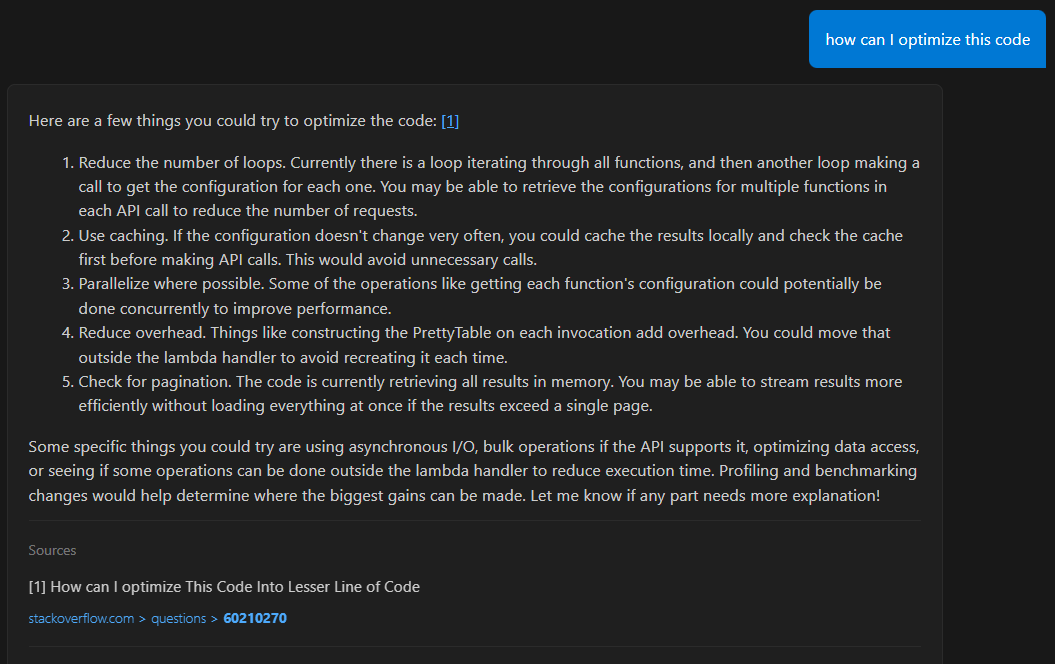
Task: Click the [1] label before the source title
Action: (37, 587)
